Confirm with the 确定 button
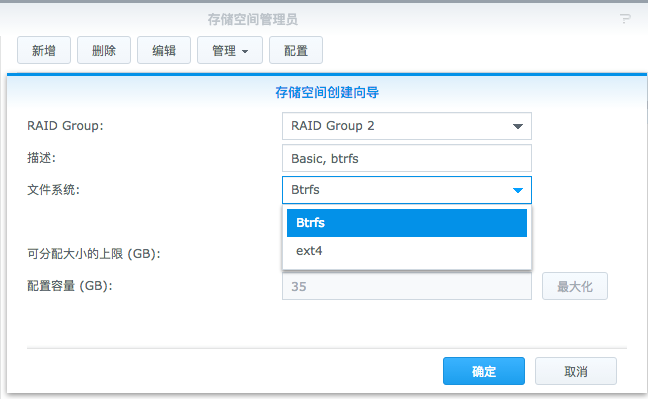This screenshot has height=399, width=648. [x=484, y=371]
